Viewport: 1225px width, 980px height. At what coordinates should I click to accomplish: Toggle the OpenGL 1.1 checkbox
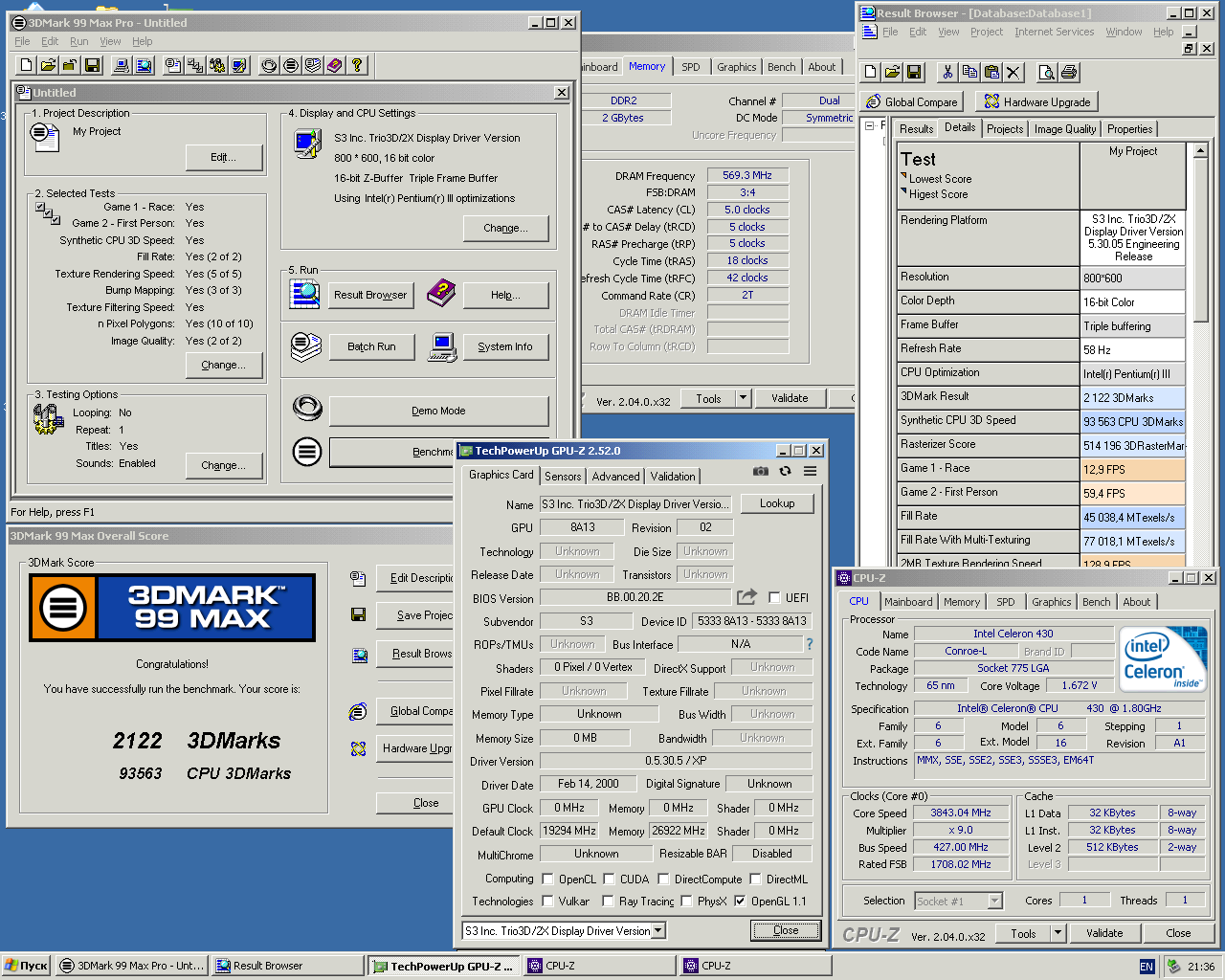click(x=740, y=901)
